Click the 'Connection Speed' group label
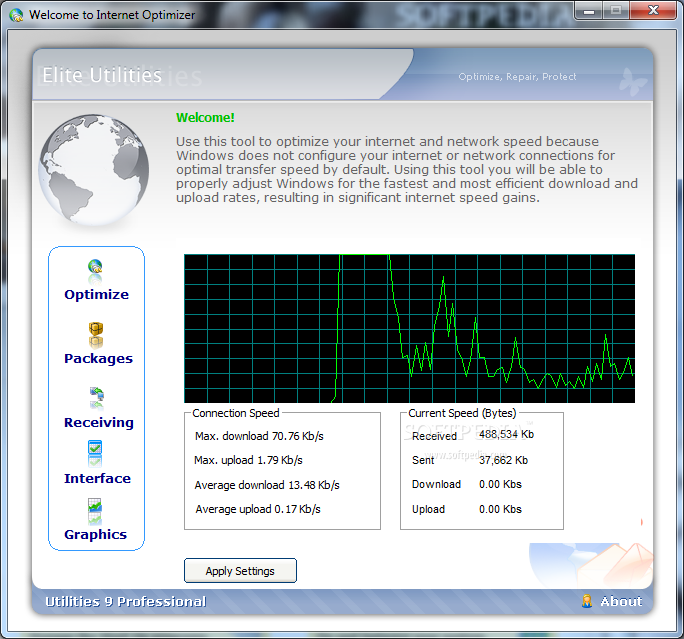The width and height of the screenshot is (684, 639). 236,413
